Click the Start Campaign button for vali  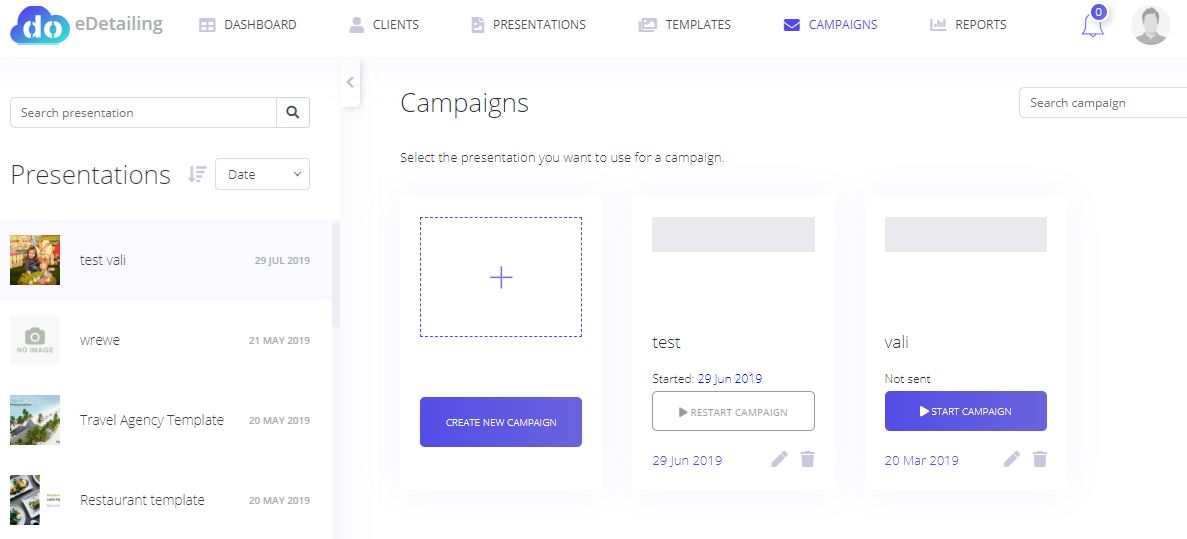(x=966, y=411)
